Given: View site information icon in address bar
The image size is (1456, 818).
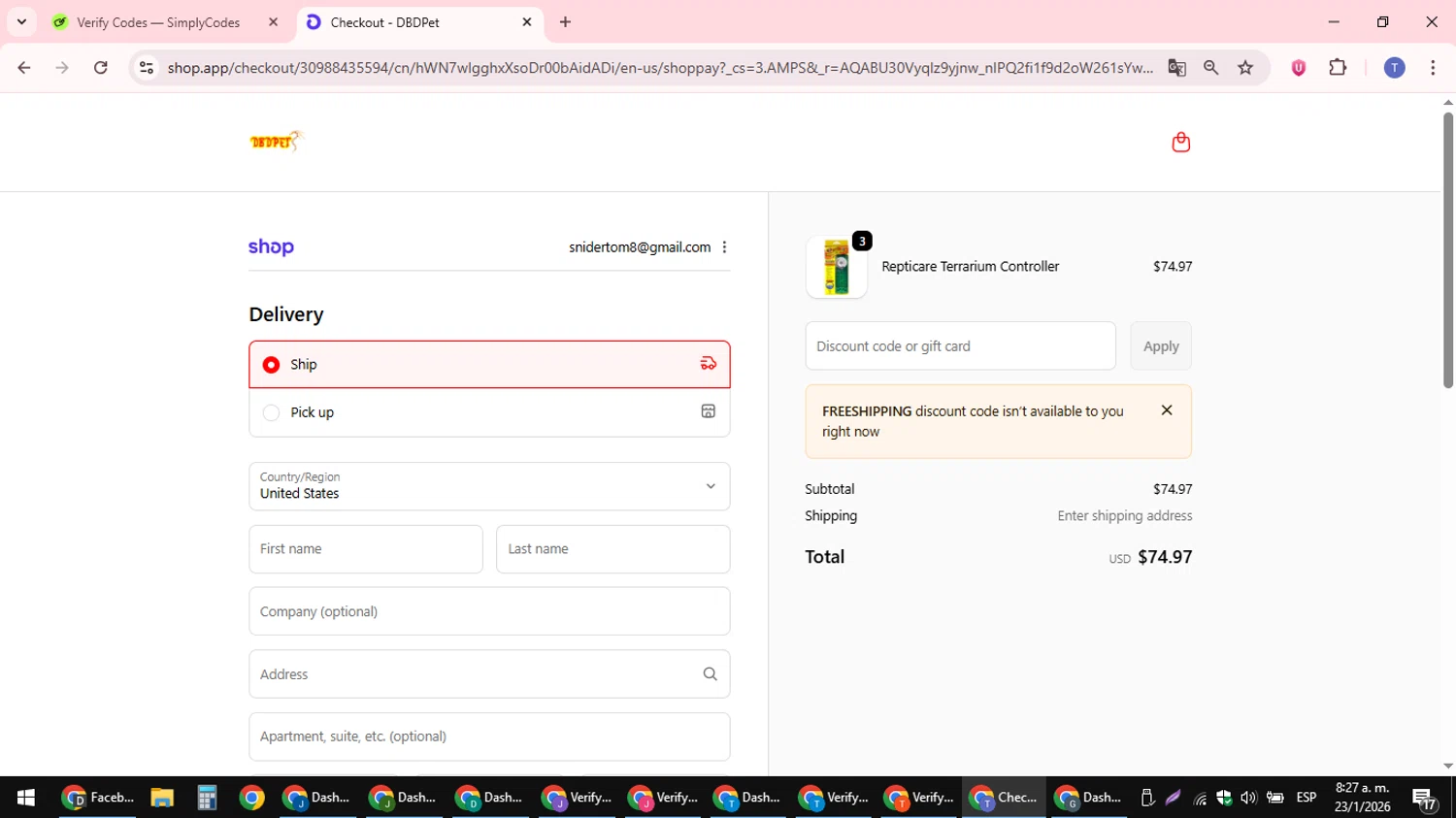Looking at the screenshot, I should [x=147, y=68].
